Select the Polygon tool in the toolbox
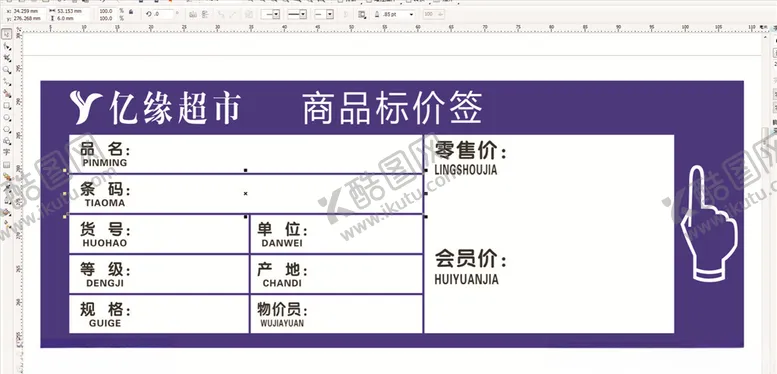Image resolution: width=777 pixels, height=374 pixels. (x=7, y=129)
